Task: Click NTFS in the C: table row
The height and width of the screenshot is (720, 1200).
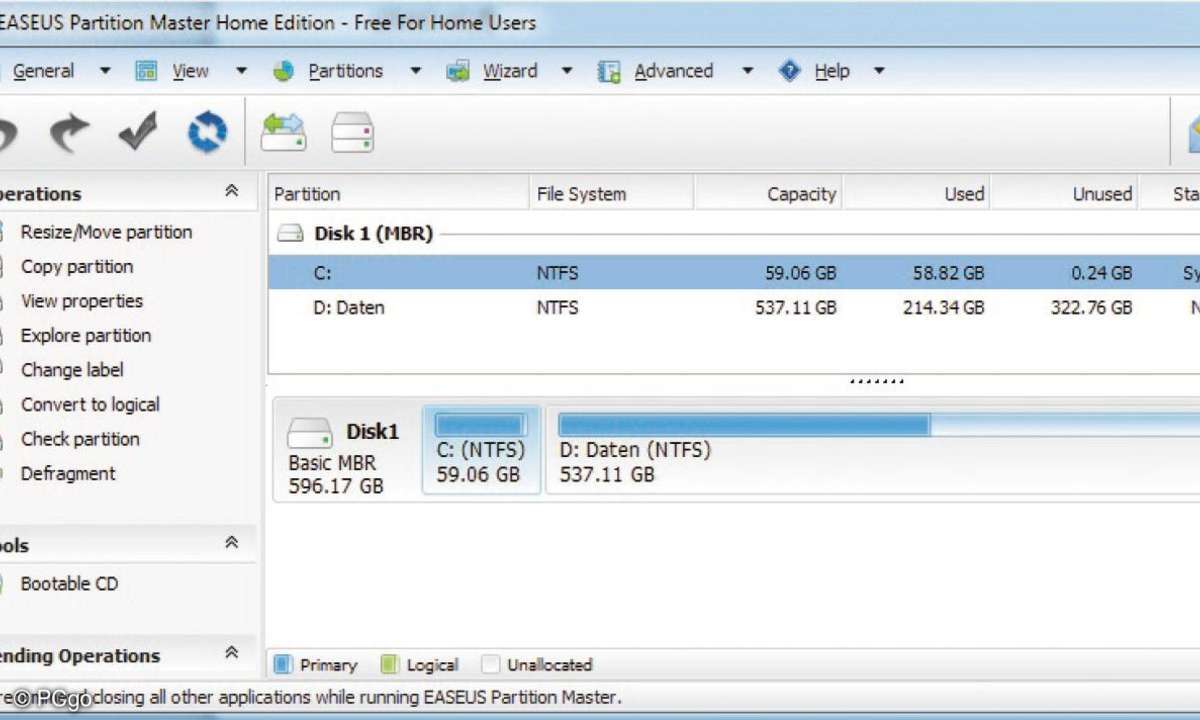Action: coord(557,273)
